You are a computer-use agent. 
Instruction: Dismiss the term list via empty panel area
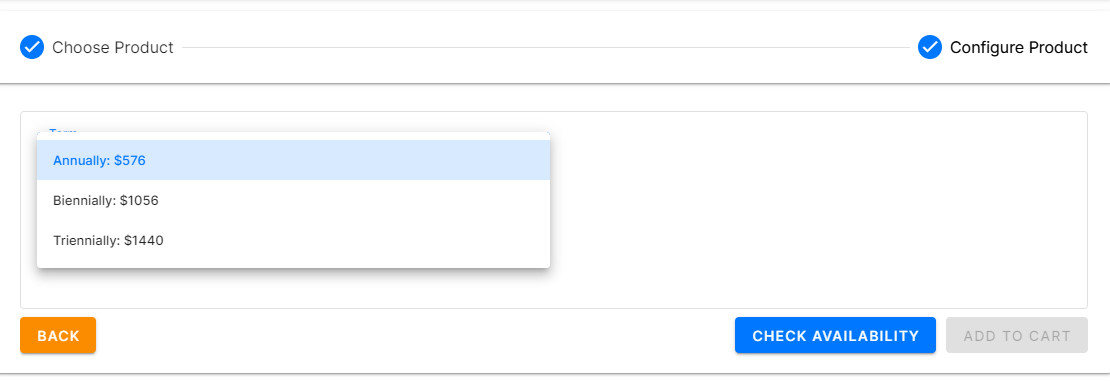pyautogui.click(x=814, y=212)
